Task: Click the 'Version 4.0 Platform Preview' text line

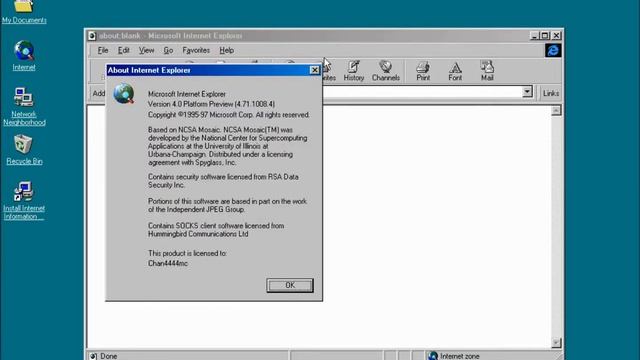Action: [x=211, y=104]
